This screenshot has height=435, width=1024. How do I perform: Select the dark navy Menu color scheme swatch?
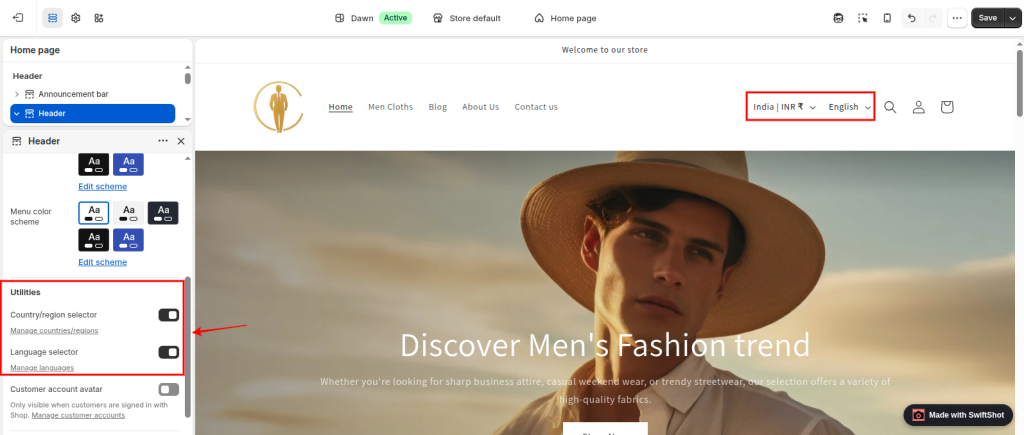tap(163, 213)
